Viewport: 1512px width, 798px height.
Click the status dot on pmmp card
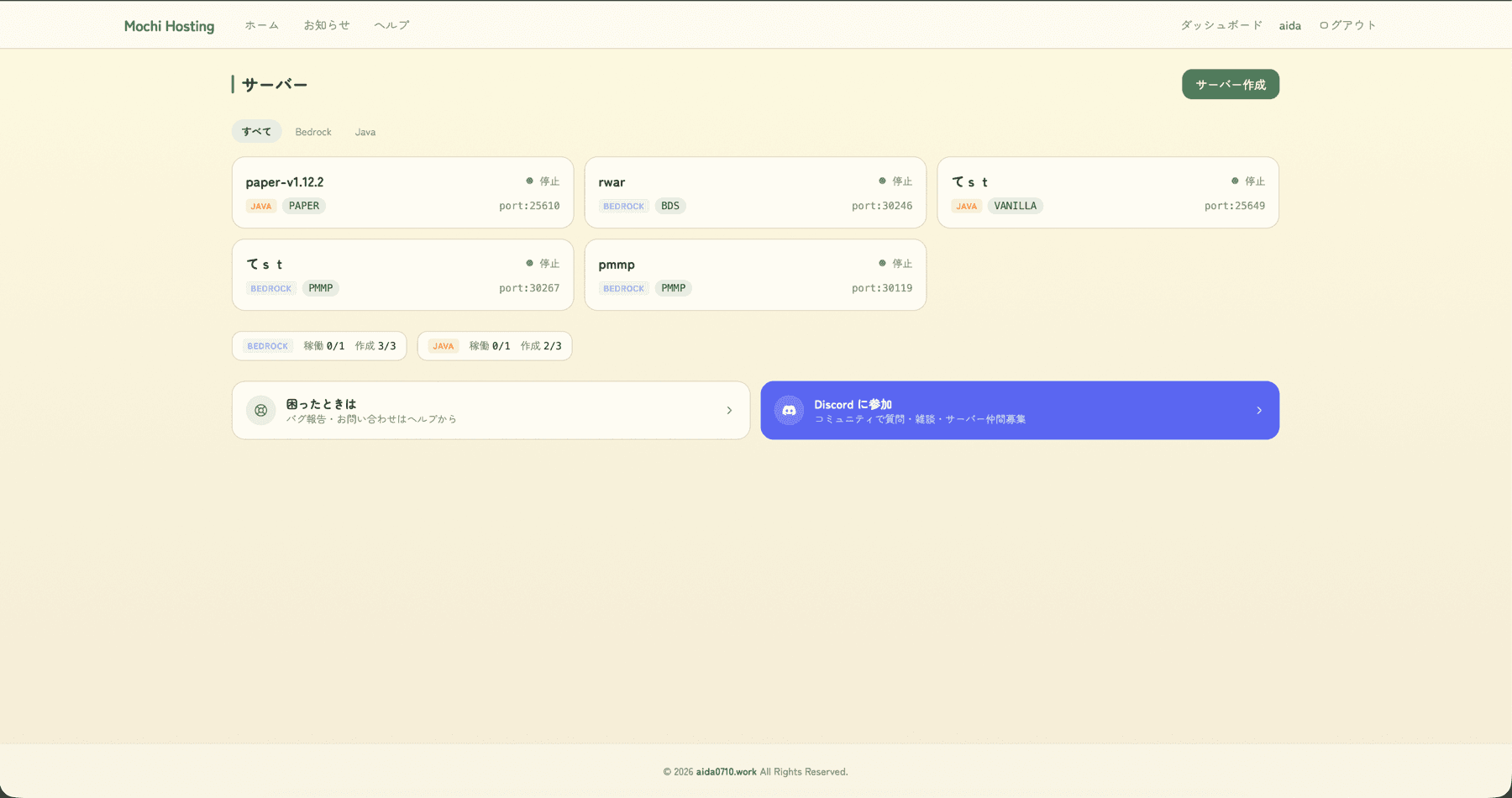point(882,263)
